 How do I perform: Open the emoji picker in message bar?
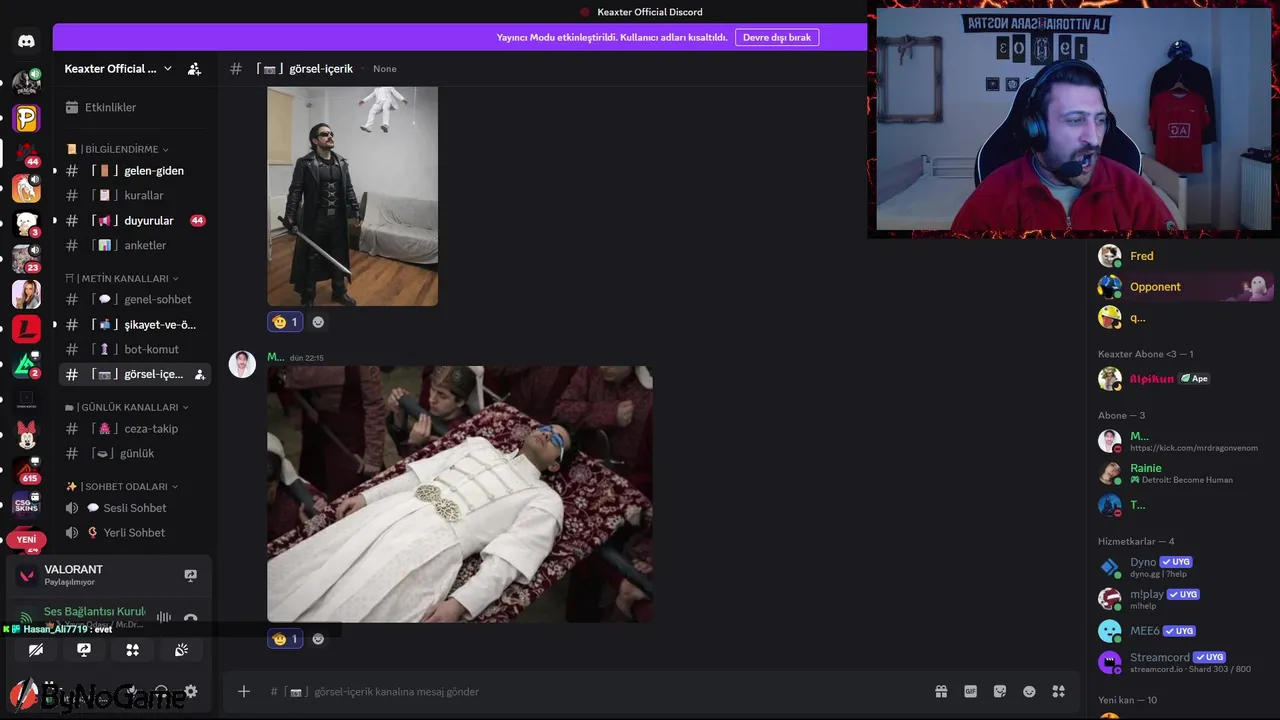tap(1029, 691)
